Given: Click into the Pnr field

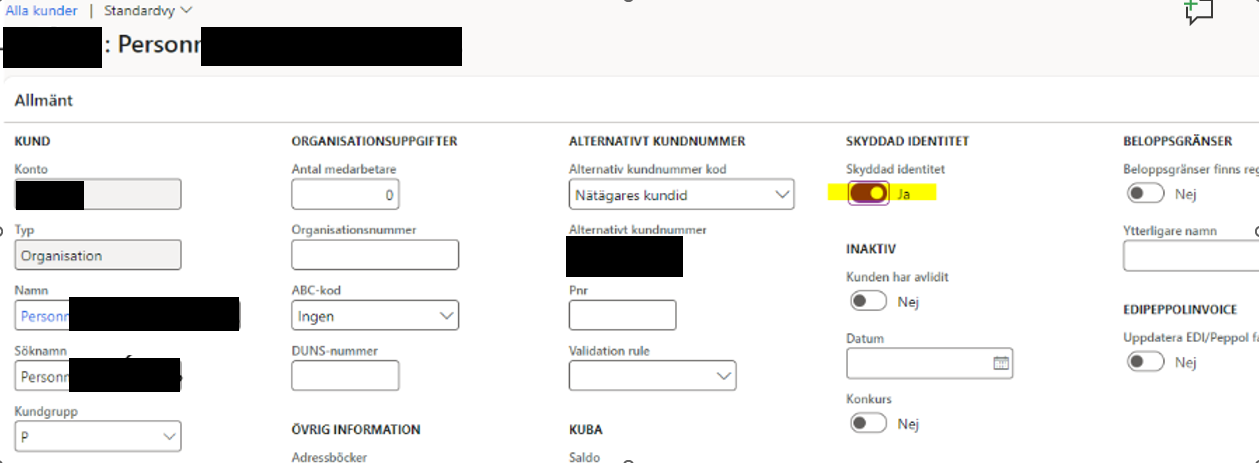Looking at the screenshot, I should tap(622, 316).
